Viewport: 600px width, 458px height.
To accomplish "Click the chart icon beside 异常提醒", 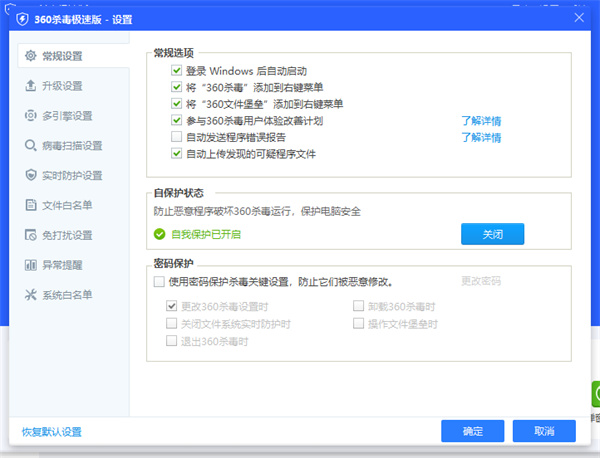I will pyautogui.click(x=31, y=265).
